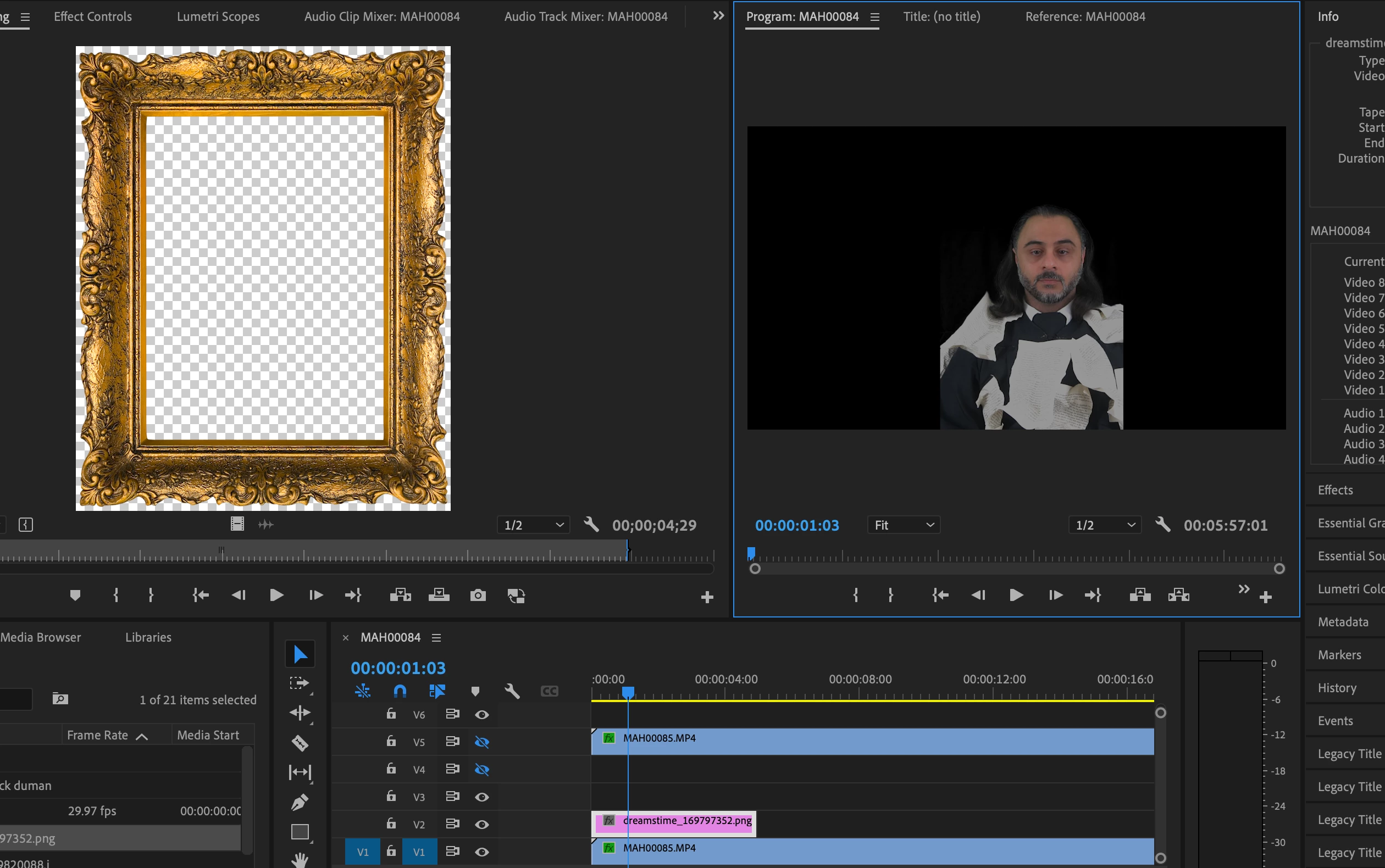Viewport: 1385px width, 868px height.
Task: Open the Libraries tab
Action: coord(148,637)
